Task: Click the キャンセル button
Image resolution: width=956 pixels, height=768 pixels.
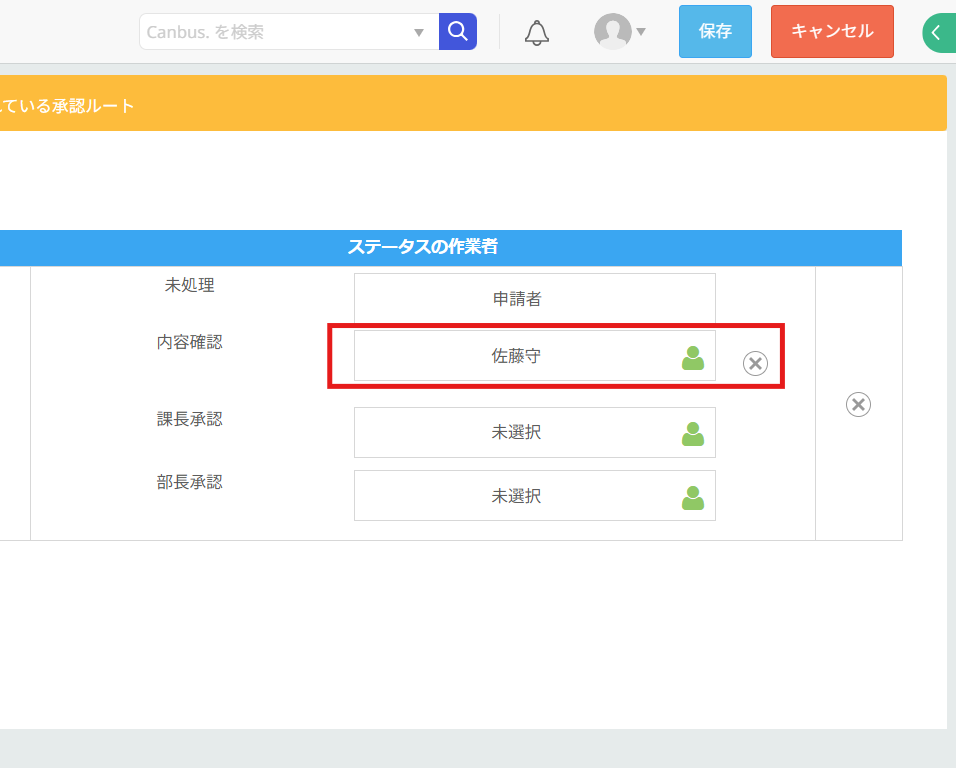Action: pos(832,32)
